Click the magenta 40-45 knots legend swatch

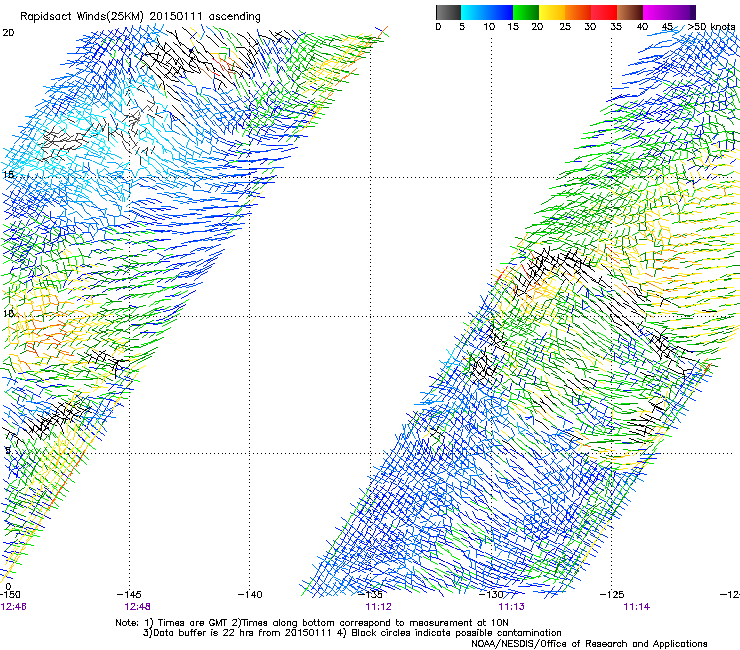click(x=656, y=12)
